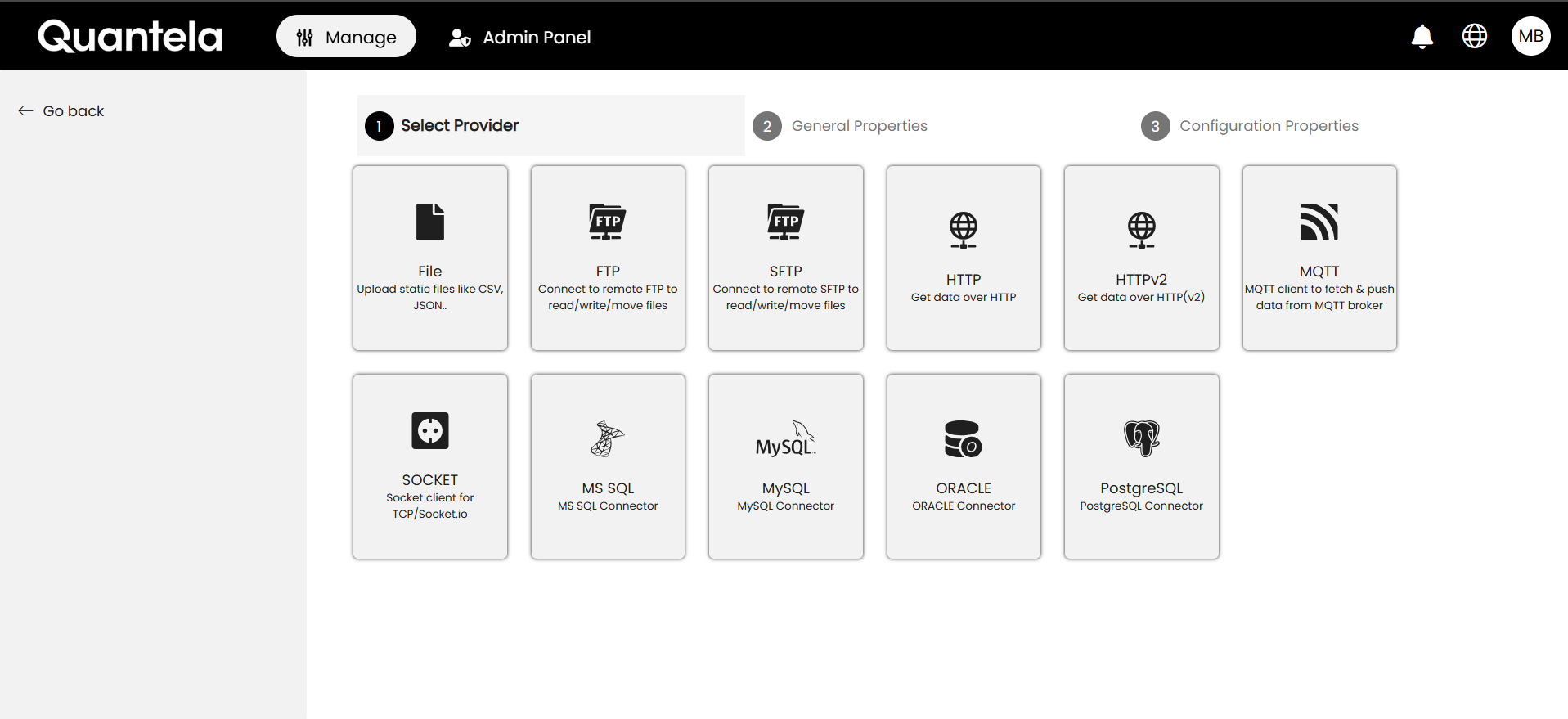The height and width of the screenshot is (719, 1568).
Task: Select the HTTP globe icon
Action: pyautogui.click(x=963, y=230)
